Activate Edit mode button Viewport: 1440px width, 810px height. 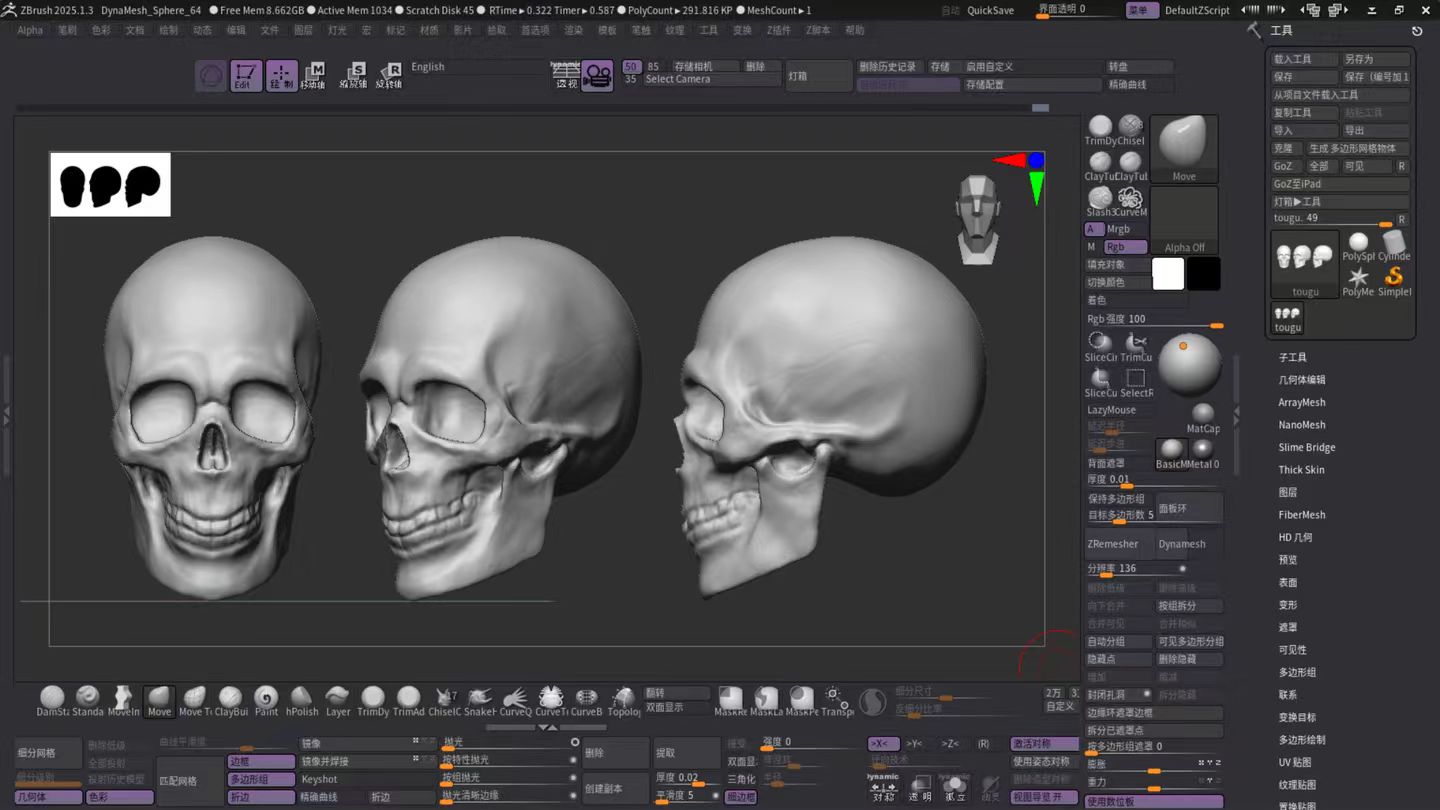245,76
